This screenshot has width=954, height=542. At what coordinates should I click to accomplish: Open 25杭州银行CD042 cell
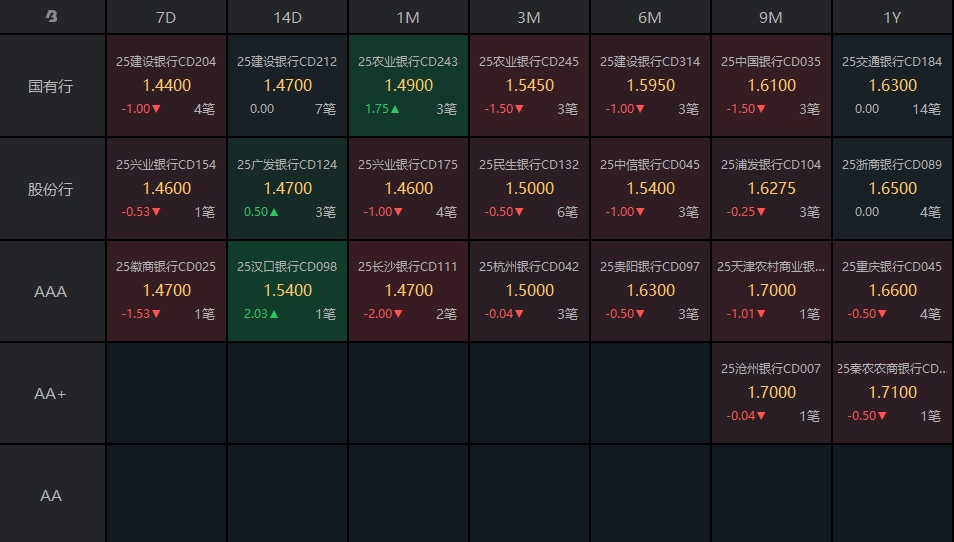point(529,291)
